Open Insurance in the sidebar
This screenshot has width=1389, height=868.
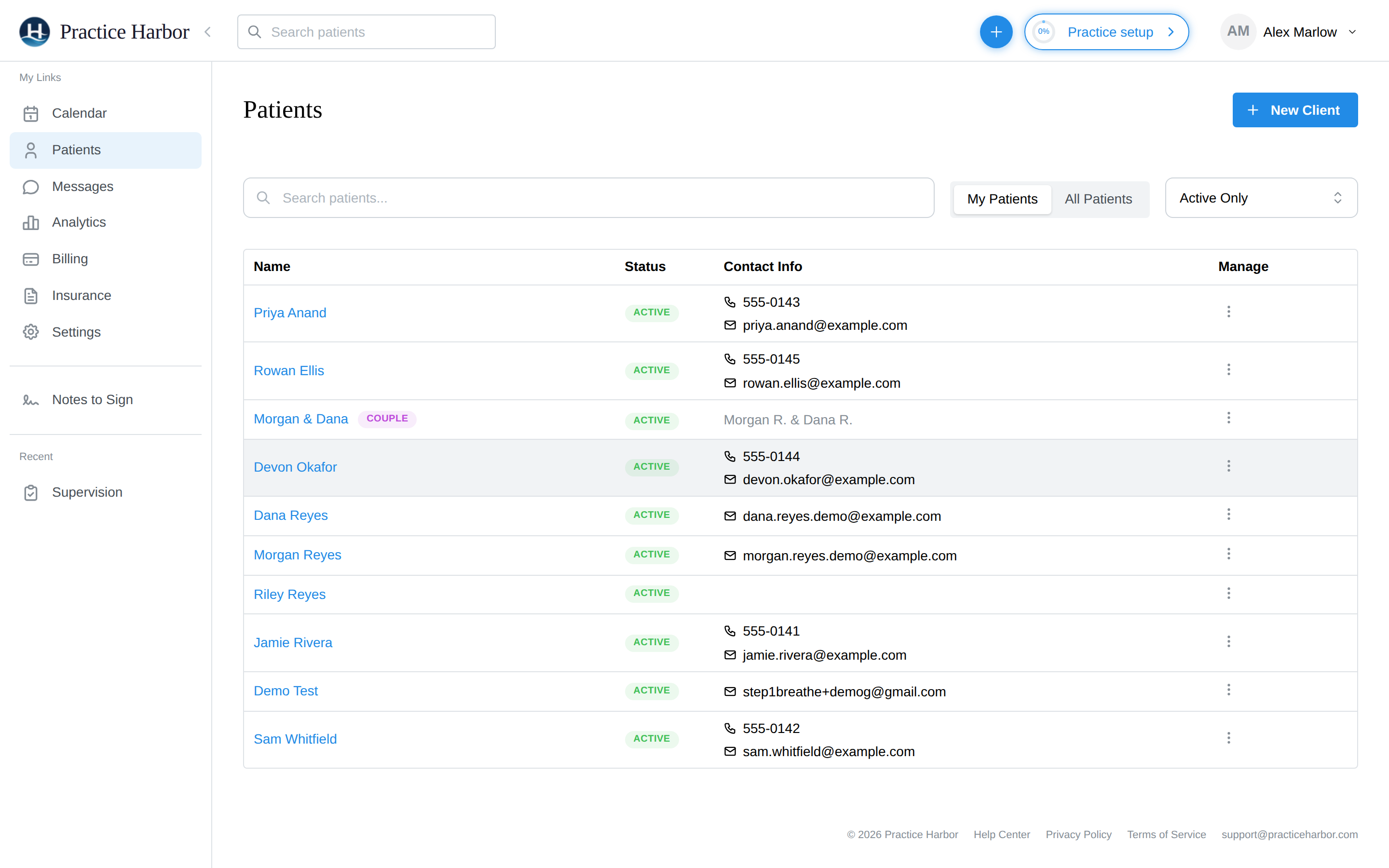coord(106,296)
